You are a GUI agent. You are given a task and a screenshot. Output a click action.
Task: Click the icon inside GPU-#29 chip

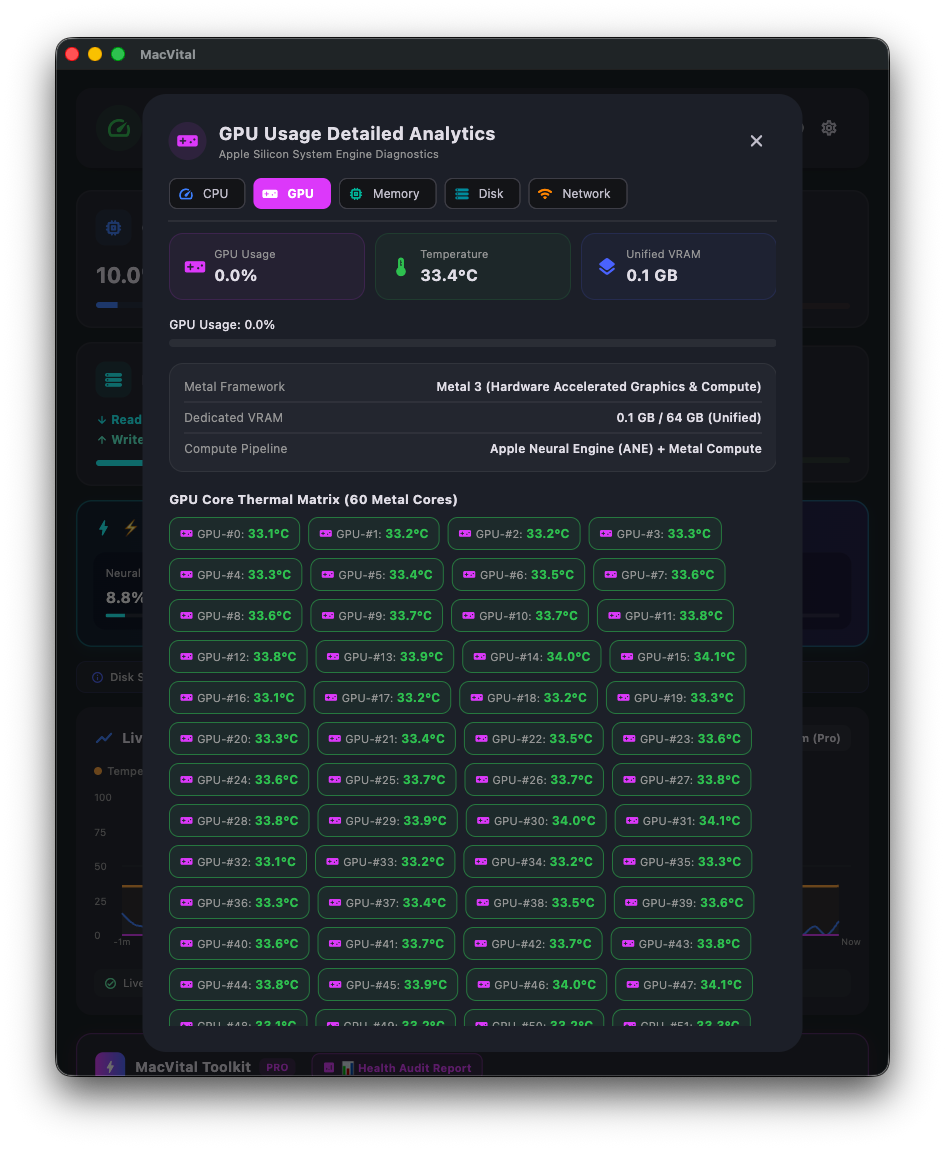335,821
